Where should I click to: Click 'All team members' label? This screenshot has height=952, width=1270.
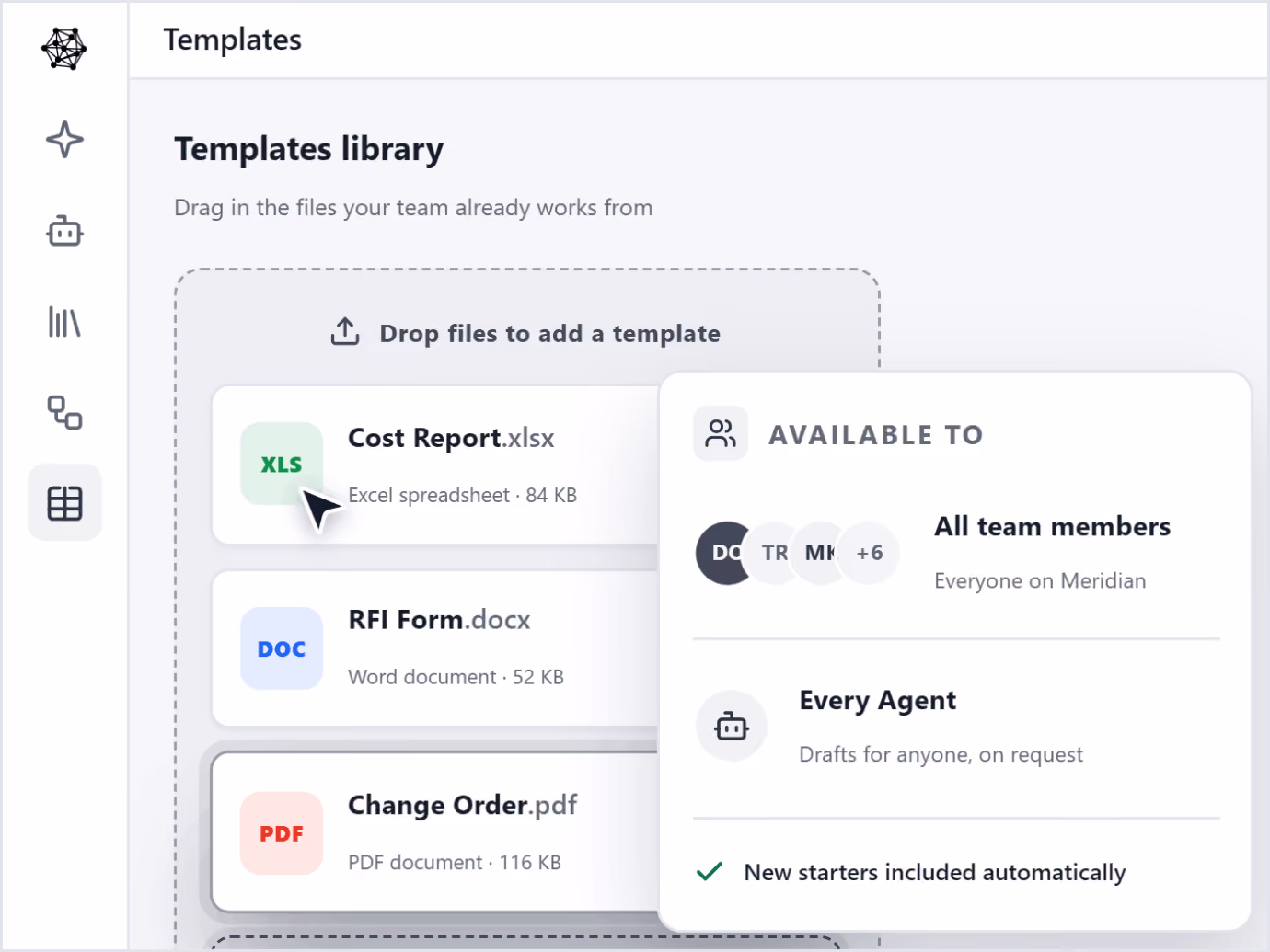(x=1053, y=526)
